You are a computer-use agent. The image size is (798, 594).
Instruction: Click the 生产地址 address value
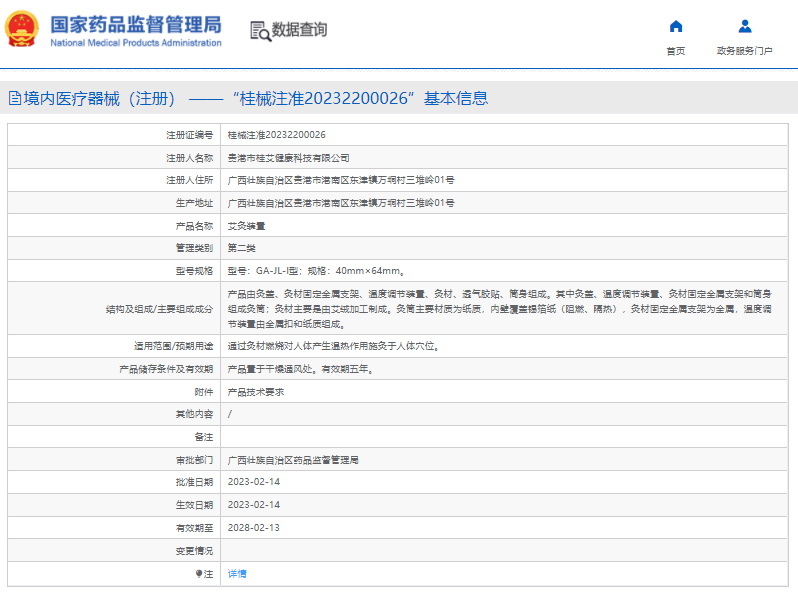[341, 203]
